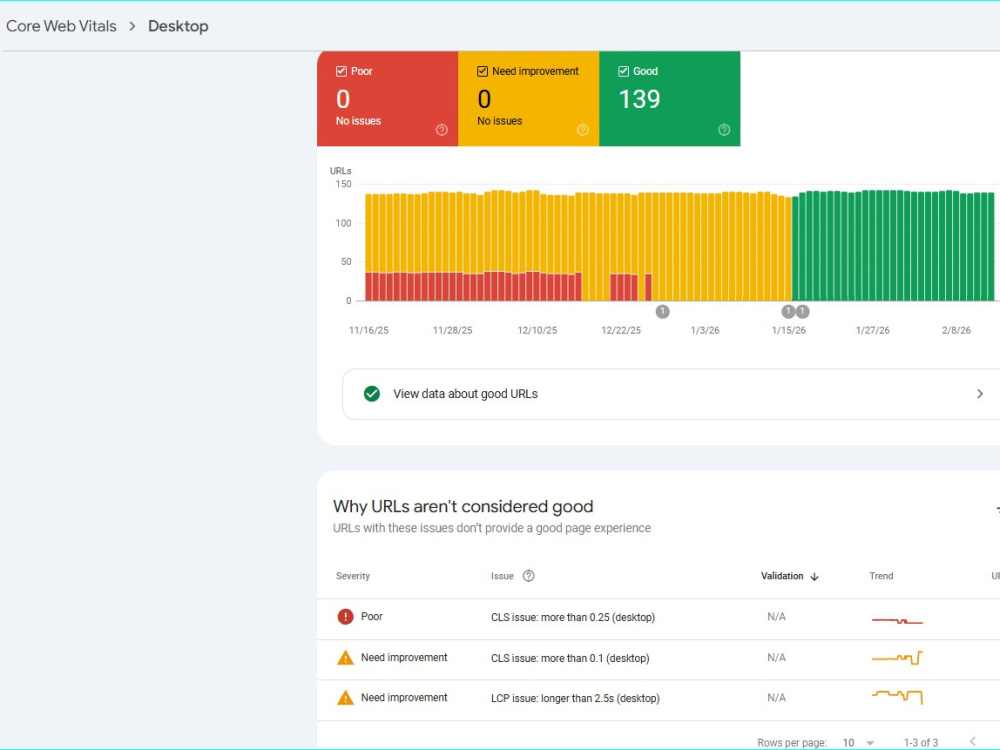Open help icon on Poor card

(x=441, y=130)
